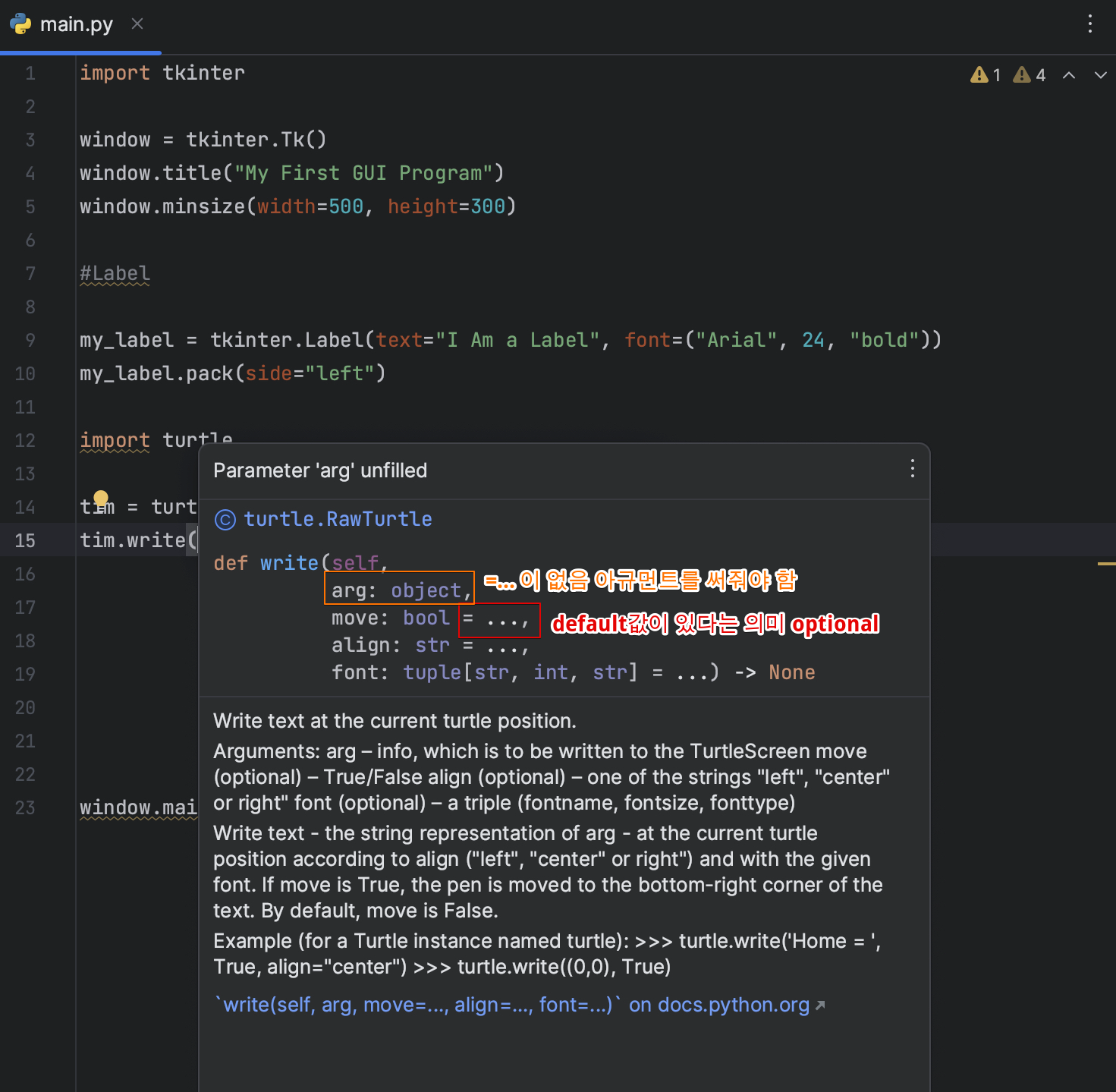Click 'Write text at the current turtle position.'
Image resolution: width=1116 pixels, height=1092 pixels.
[395, 721]
